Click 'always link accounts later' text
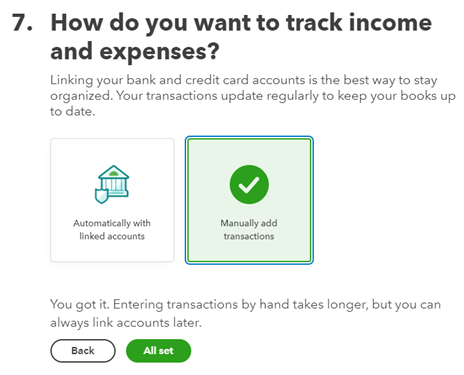Screen dimensions: 464x375 pyautogui.click(x=126, y=323)
